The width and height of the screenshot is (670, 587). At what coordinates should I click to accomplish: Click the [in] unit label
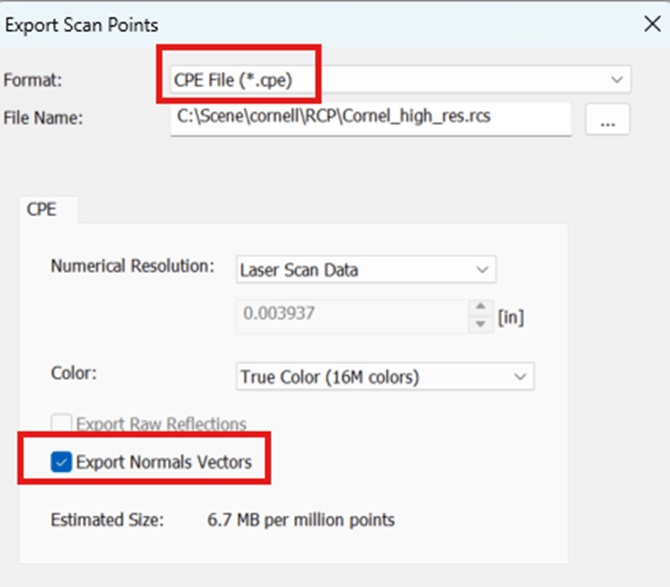click(511, 318)
